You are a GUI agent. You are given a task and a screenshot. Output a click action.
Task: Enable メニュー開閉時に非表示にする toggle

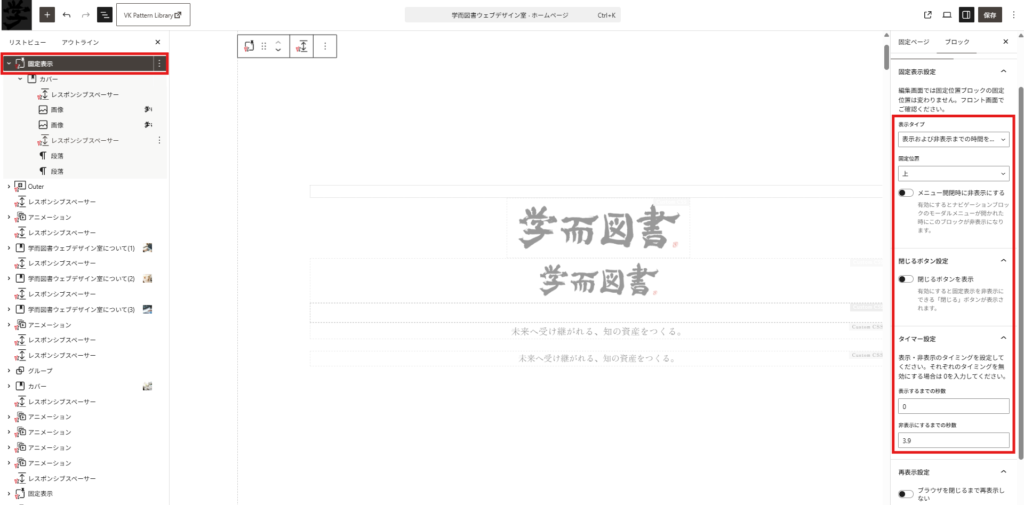click(906, 193)
